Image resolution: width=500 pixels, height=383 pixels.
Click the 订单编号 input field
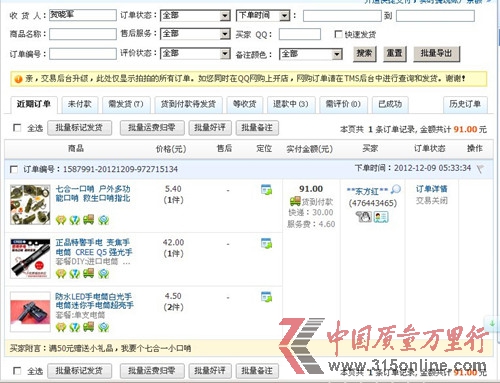click(83, 54)
